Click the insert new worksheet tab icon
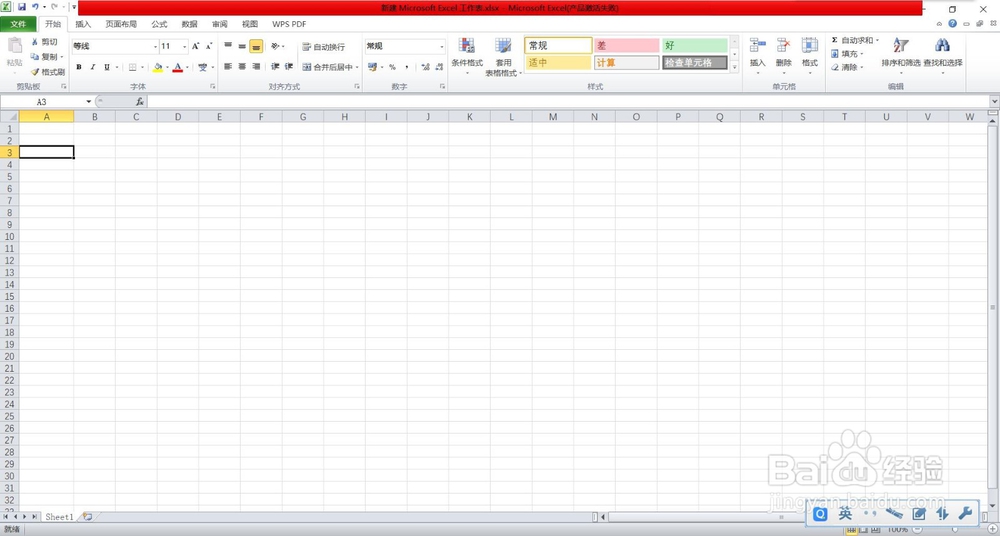This screenshot has height=536, width=1000. click(x=88, y=516)
